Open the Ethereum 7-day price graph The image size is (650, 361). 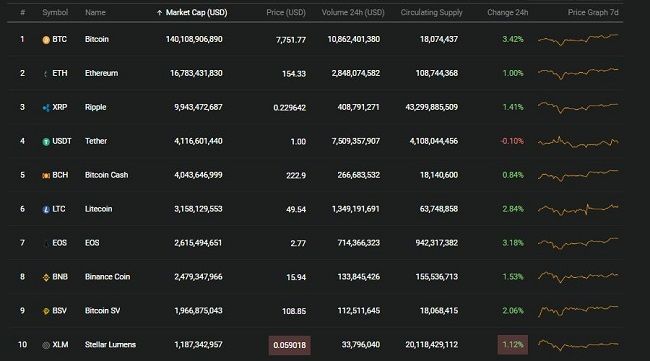578,73
